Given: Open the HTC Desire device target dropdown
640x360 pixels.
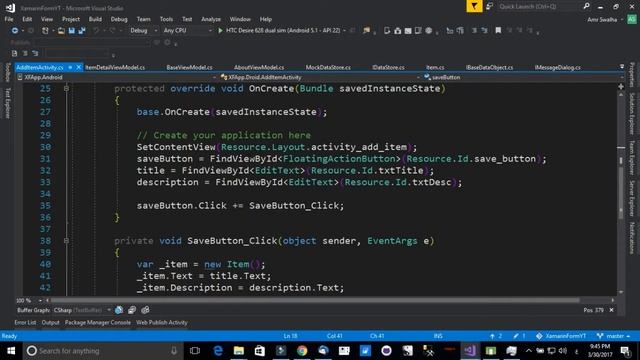Looking at the screenshot, I should [344, 31].
